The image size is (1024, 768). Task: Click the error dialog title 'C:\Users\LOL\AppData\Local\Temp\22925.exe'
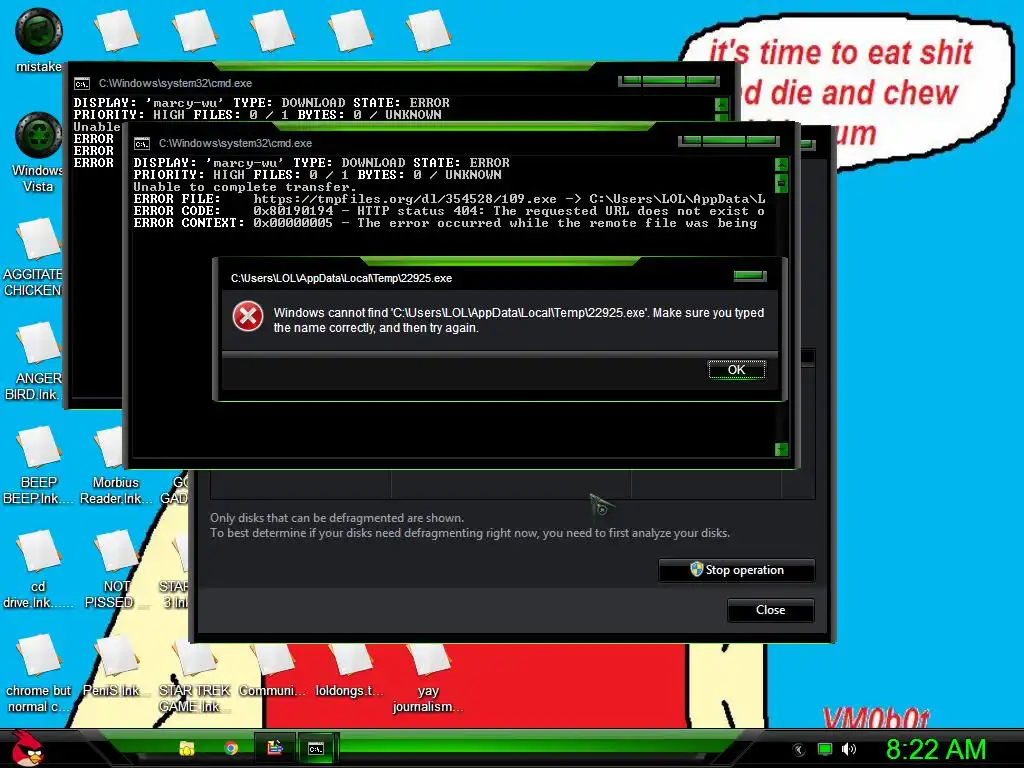tap(342, 278)
